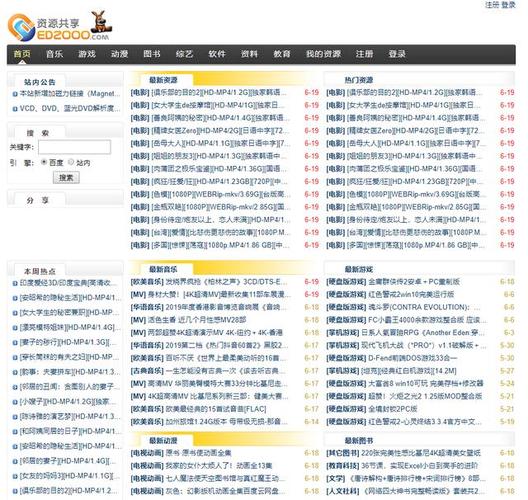Click the small 登录 link above the navigation bar
Screen dimensions: 528x500
coord(508,5)
